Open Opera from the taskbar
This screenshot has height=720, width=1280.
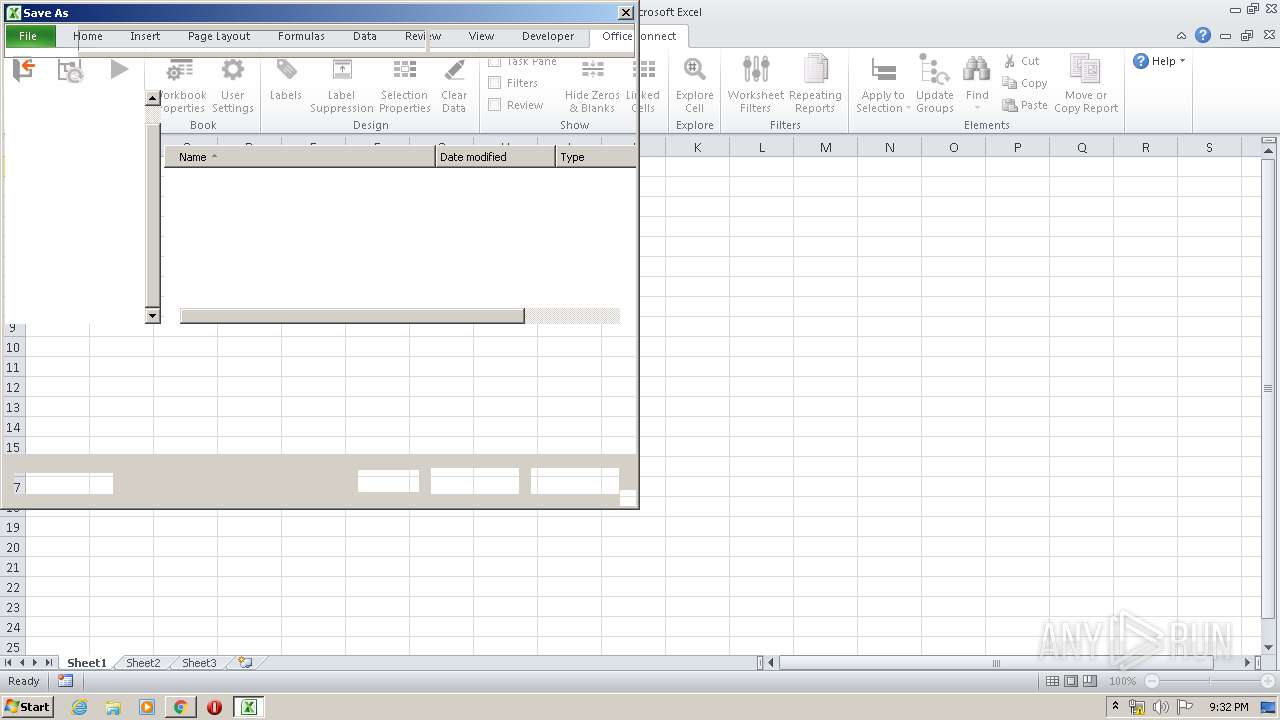214,707
